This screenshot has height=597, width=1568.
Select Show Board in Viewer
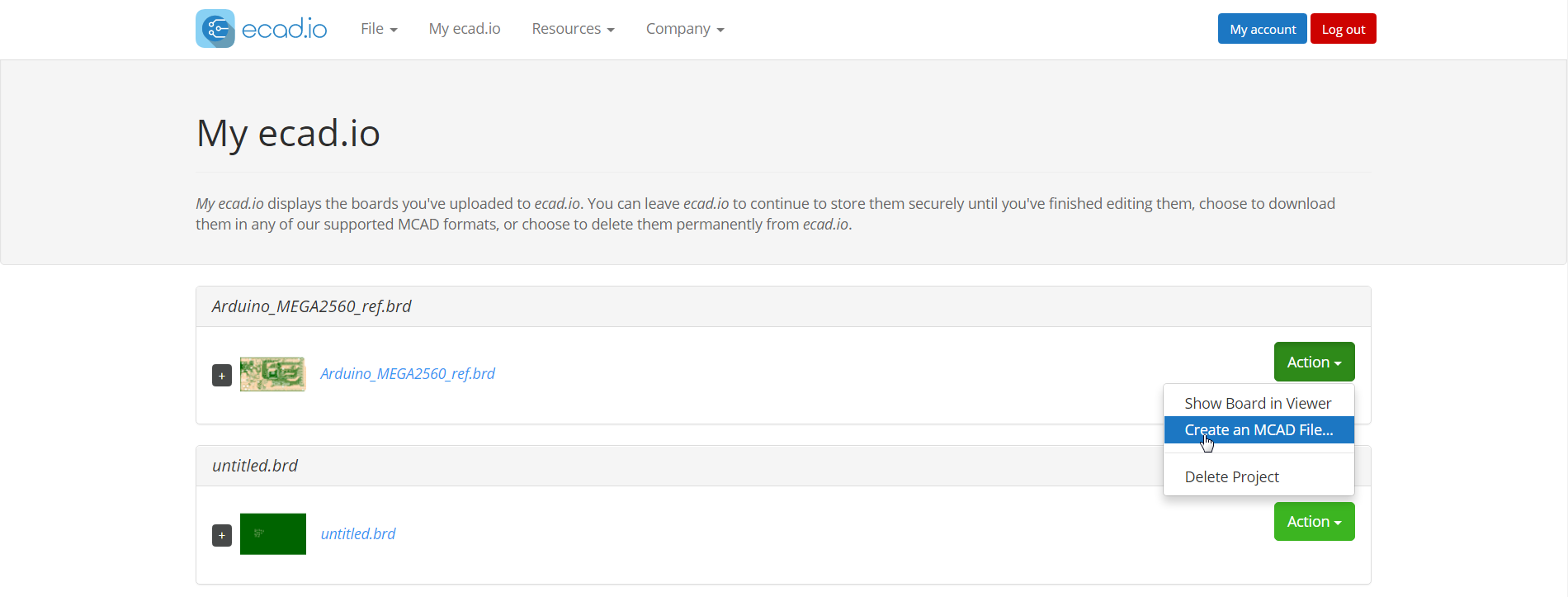[1258, 403]
